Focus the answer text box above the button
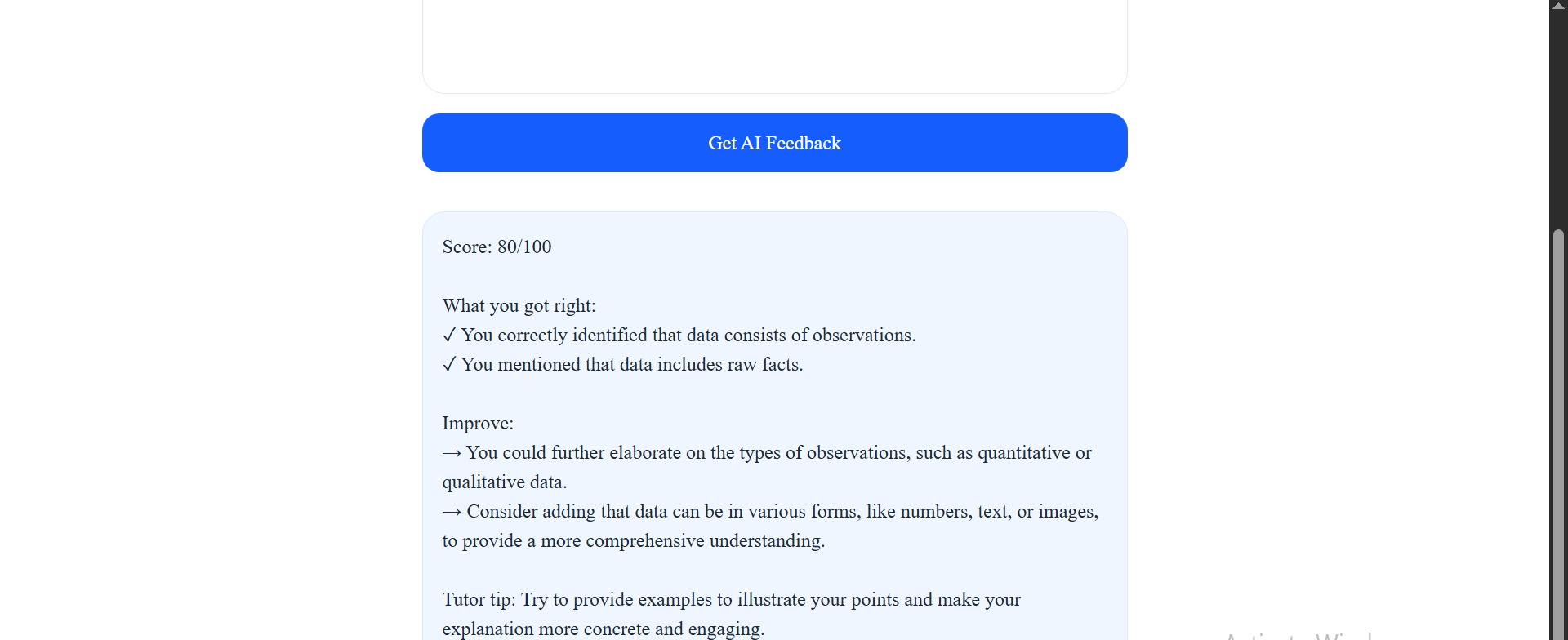 point(774,46)
